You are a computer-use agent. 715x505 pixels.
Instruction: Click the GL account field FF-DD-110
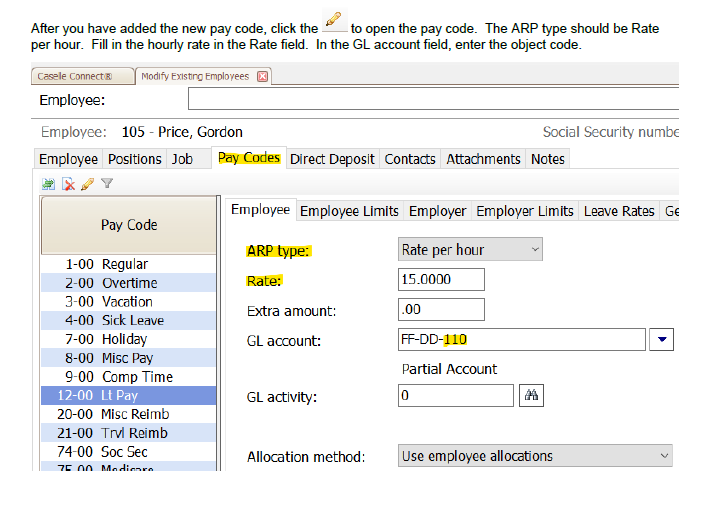coord(522,339)
